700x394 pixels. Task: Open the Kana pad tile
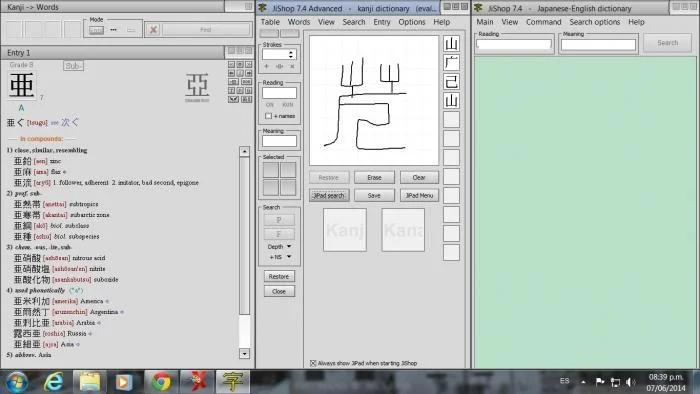[403, 230]
